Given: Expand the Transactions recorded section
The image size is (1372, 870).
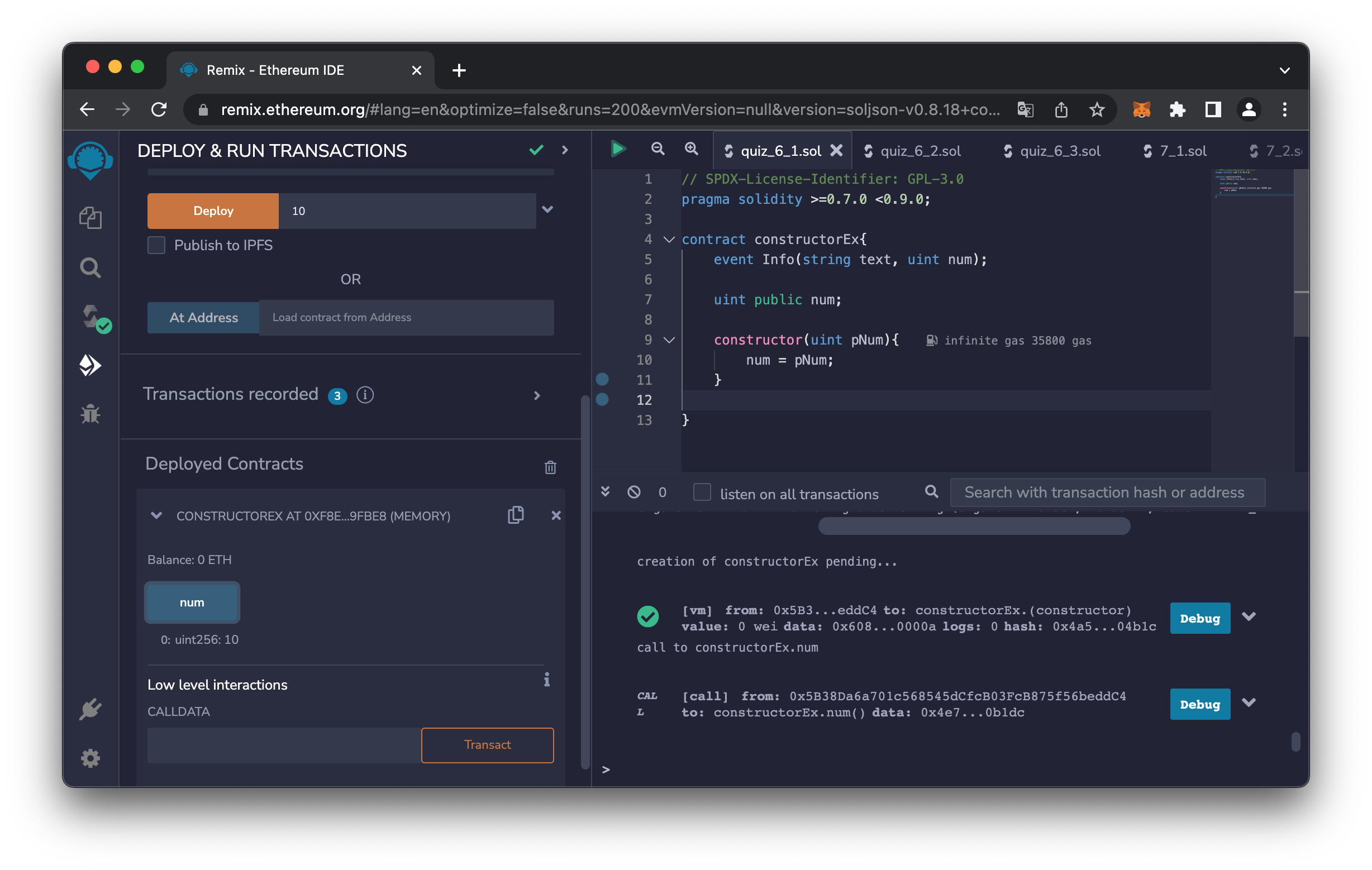Looking at the screenshot, I should (537, 395).
